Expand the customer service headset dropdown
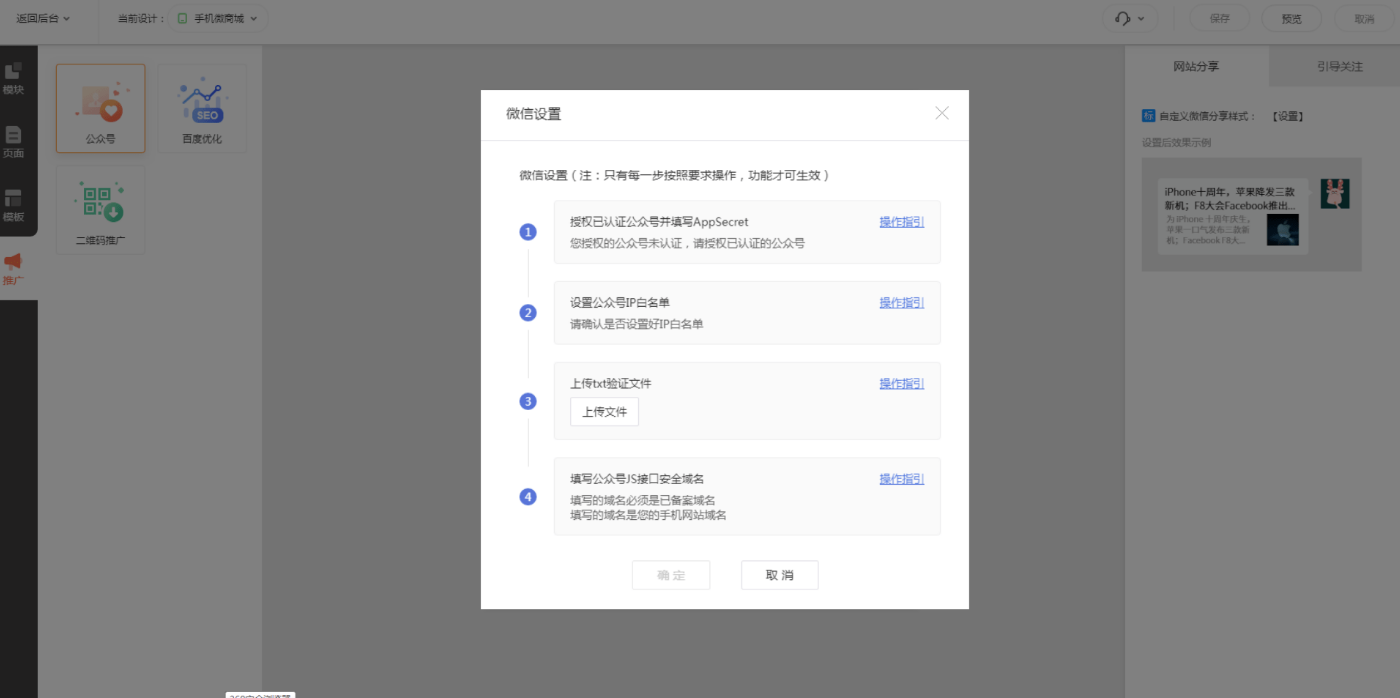Viewport: 1400px width, 698px height. click(x=1130, y=18)
